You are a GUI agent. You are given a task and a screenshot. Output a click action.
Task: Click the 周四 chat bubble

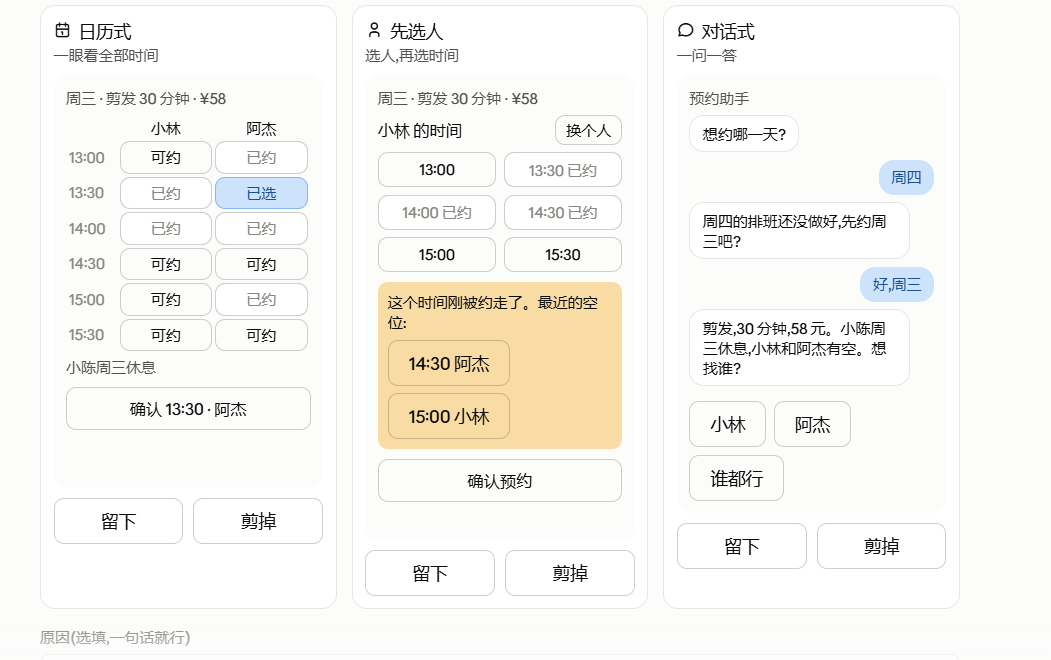(x=906, y=178)
